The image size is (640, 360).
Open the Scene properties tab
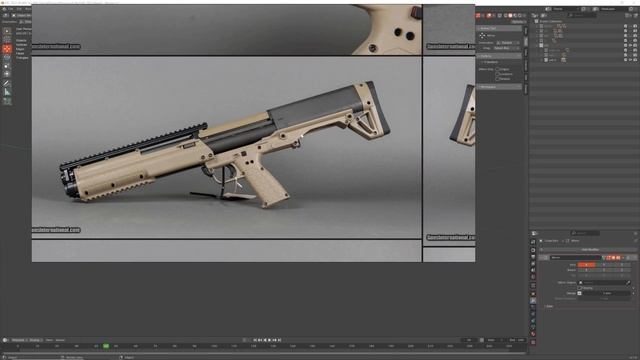tap(533, 270)
